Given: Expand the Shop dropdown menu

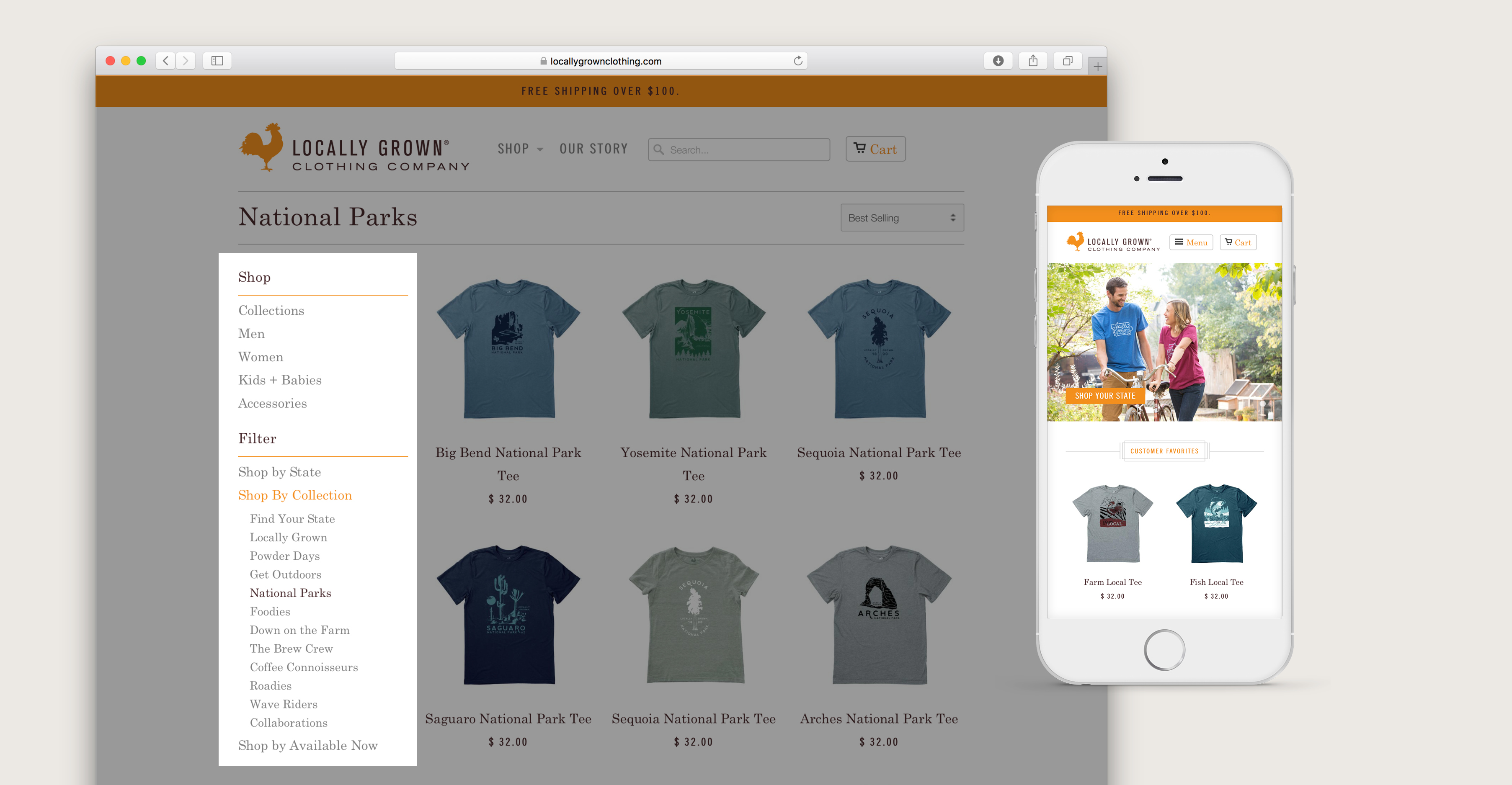Looking at the screenshot, I should [x=517, y=148].
